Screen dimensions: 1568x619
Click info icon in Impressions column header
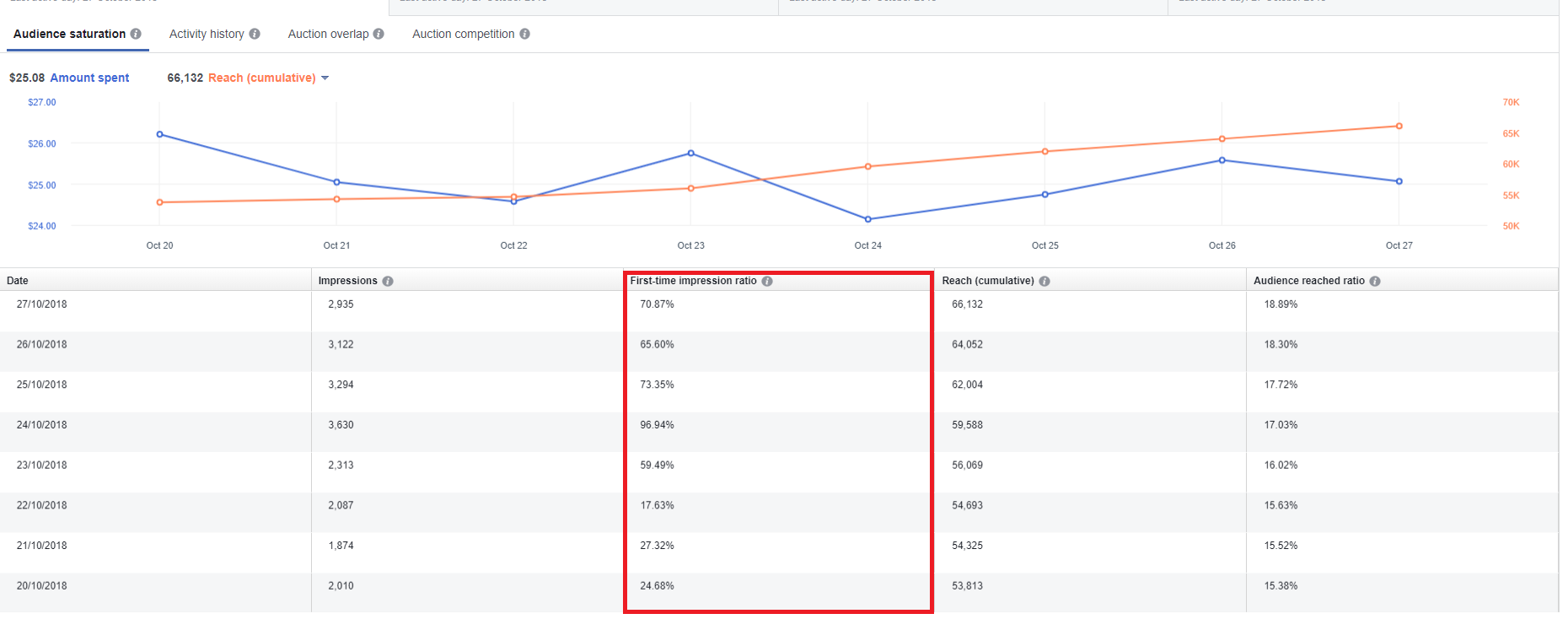tap(388, 281)
